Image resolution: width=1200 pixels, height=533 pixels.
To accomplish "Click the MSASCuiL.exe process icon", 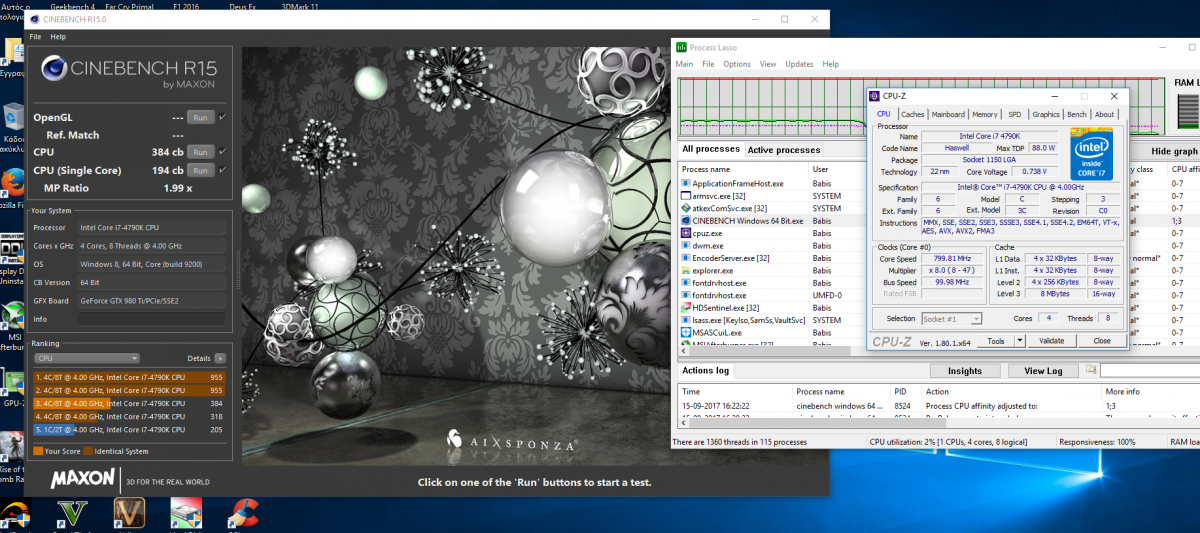I will click(x=685, y=333).
